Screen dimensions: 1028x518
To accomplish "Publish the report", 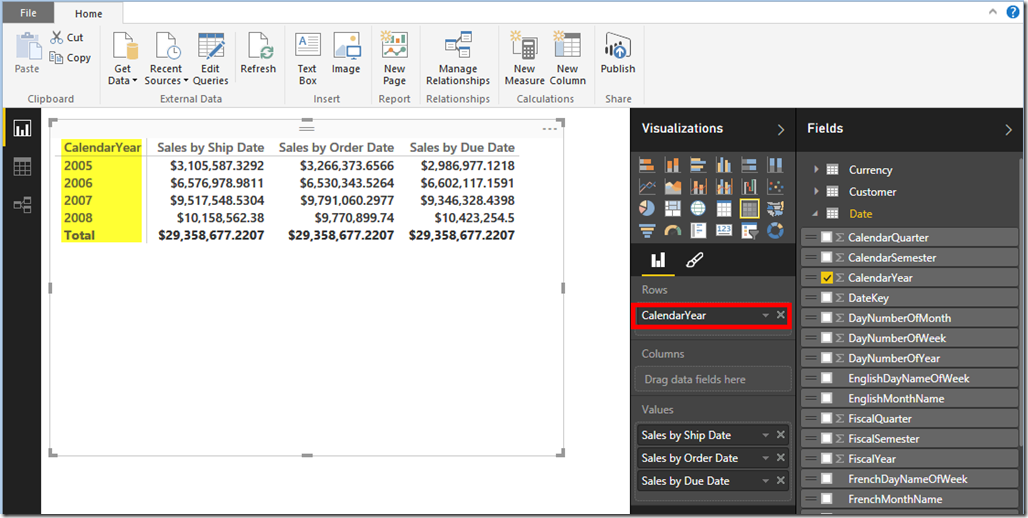I will [618, 52].
